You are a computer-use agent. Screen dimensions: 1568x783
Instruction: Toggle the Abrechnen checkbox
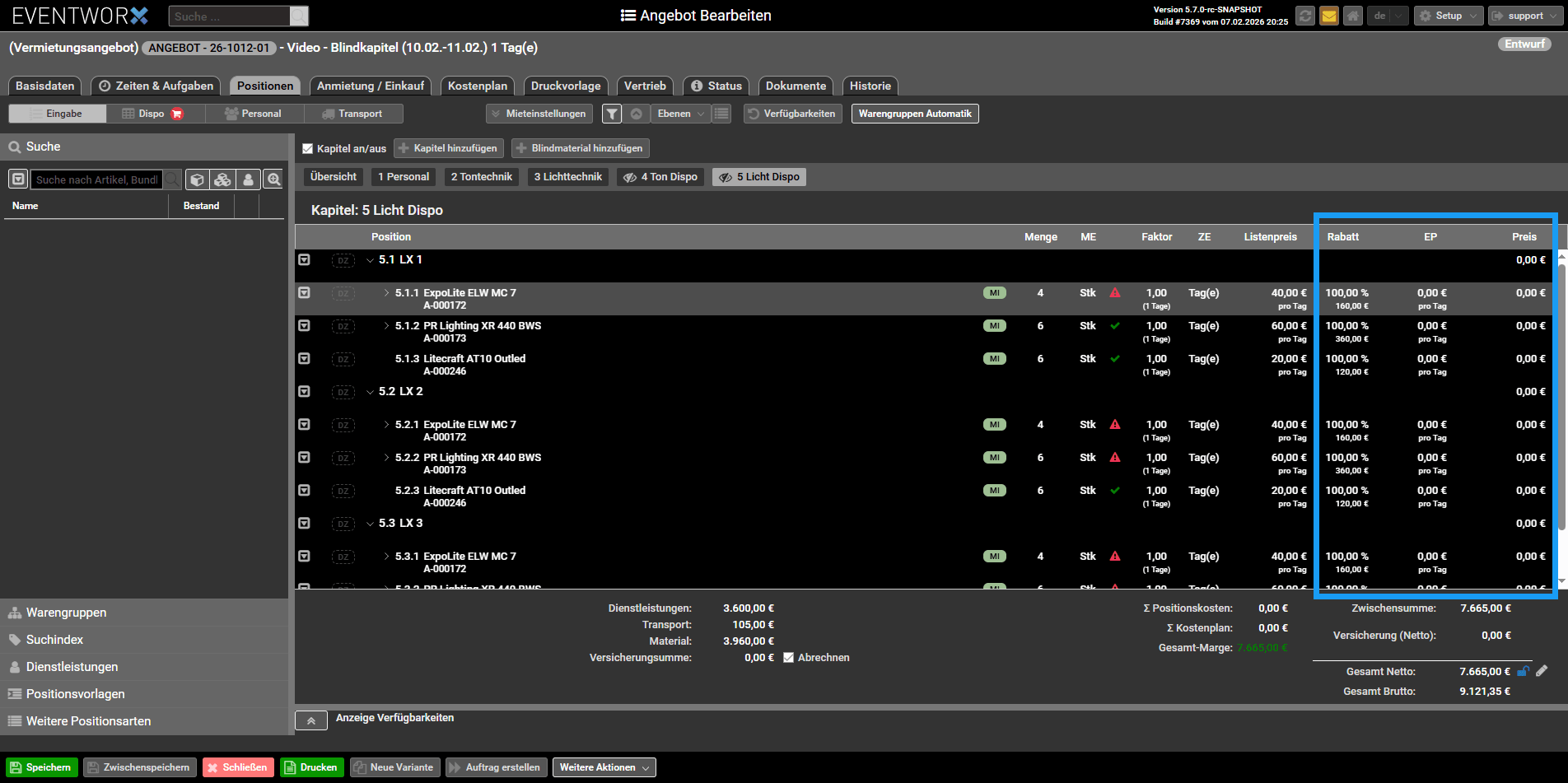click(789, 658)
